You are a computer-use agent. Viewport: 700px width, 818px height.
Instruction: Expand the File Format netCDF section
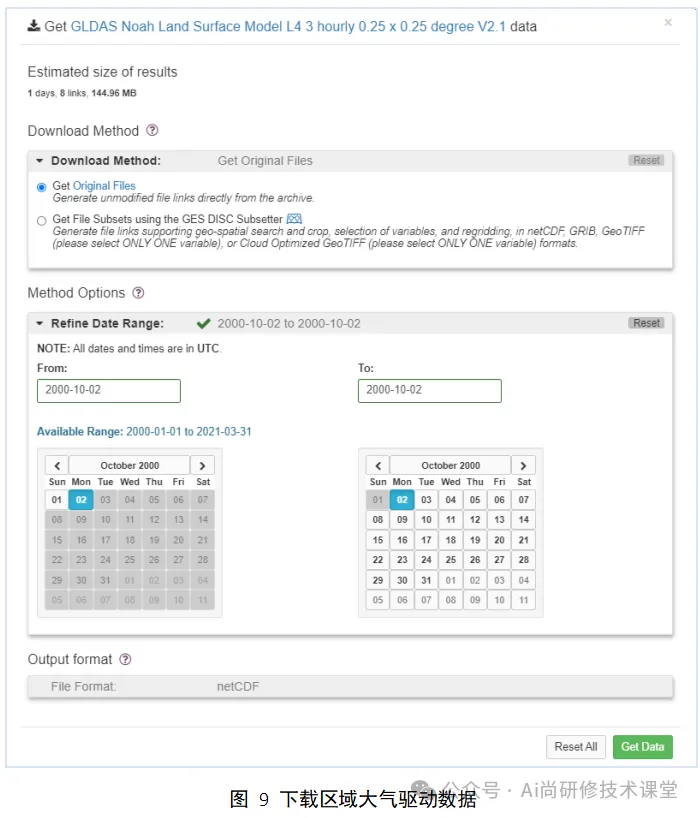(x=350, y=687)
